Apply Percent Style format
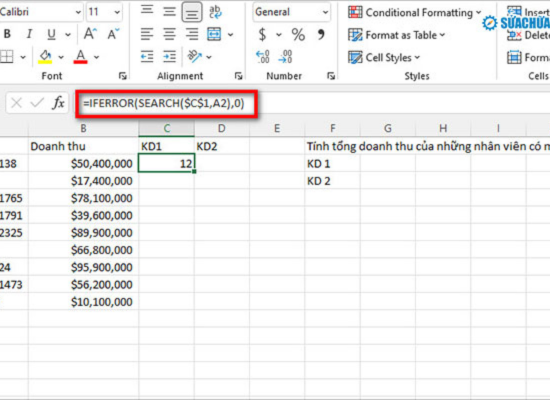 pos(298,34)
